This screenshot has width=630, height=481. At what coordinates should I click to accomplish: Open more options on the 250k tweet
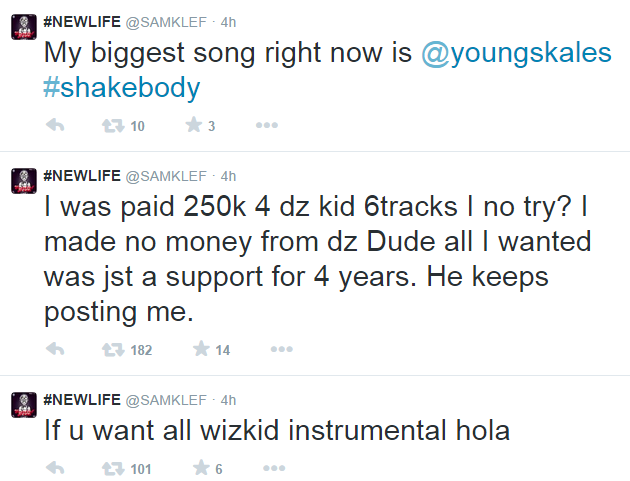coord(282,349)
